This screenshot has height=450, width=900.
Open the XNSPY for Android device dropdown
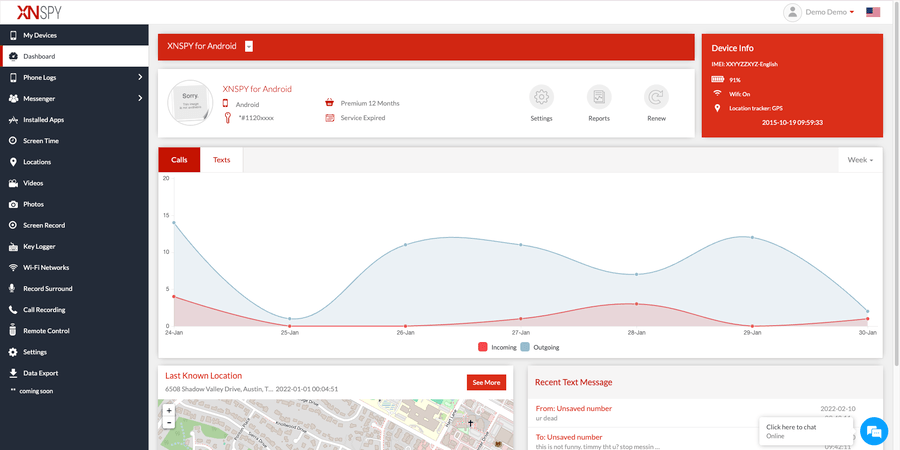point(249,46)
